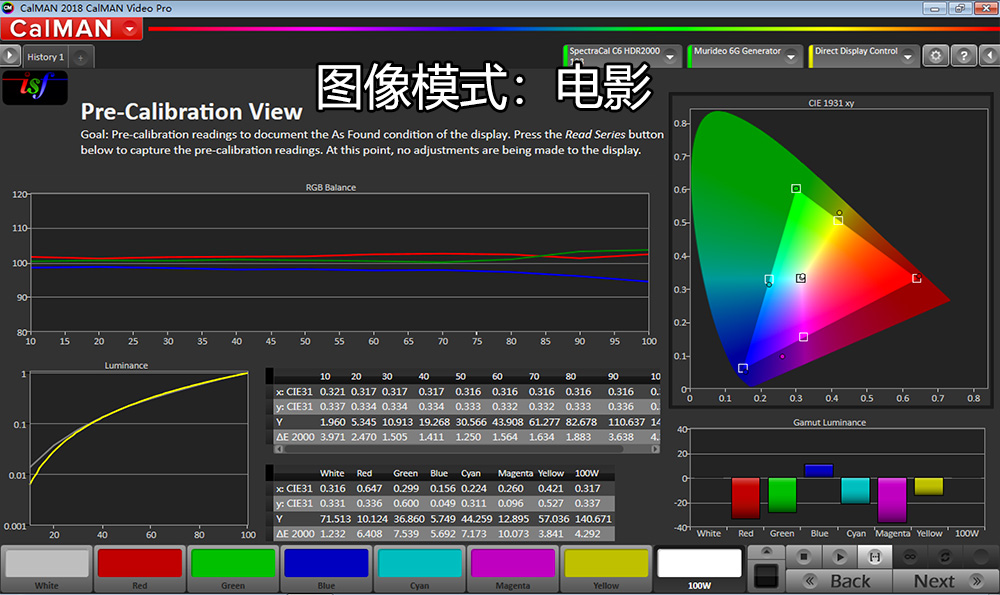Screen dimensions: 1000x595
Task: Click the Magenta bar in Gamut Luminance
Action: pos(892,499)
